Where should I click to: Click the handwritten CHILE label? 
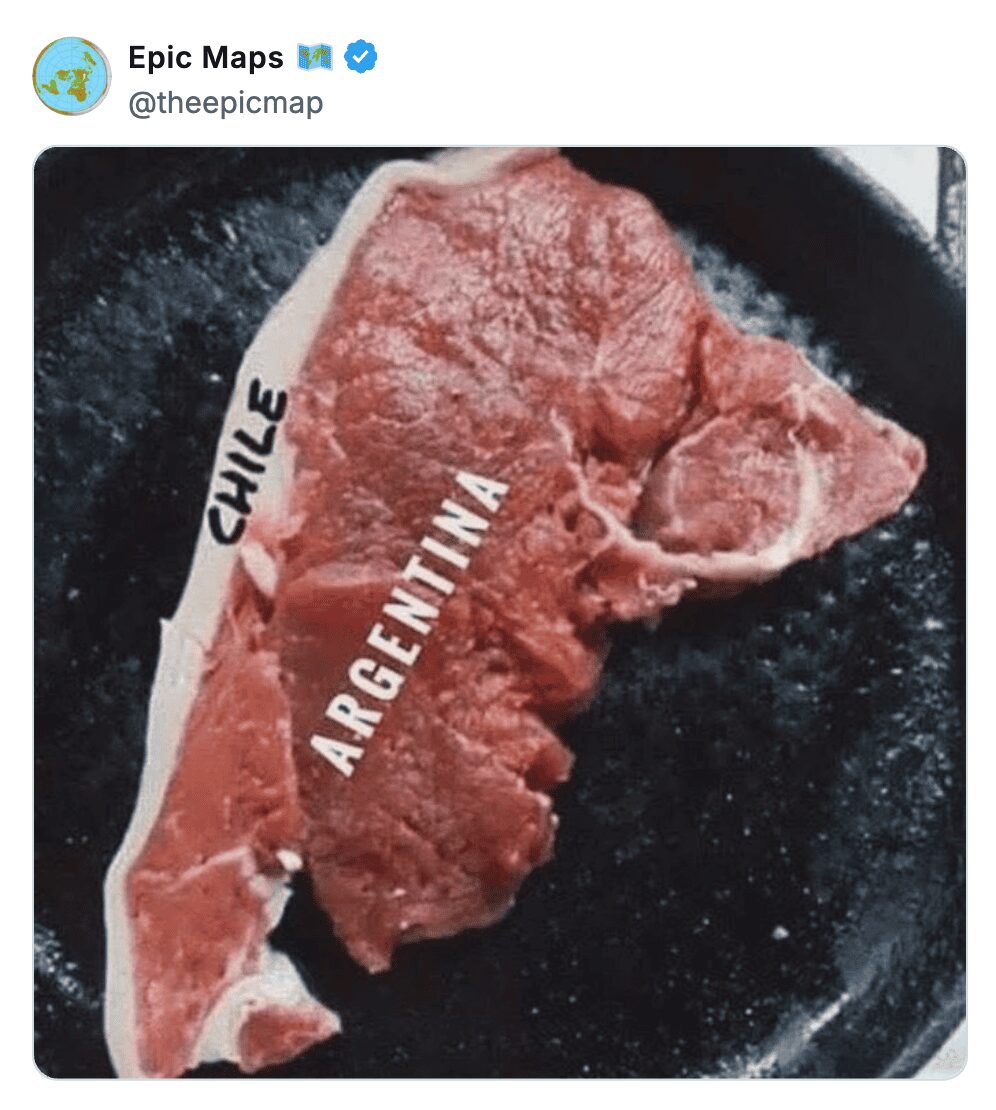(x=246, y=465)
